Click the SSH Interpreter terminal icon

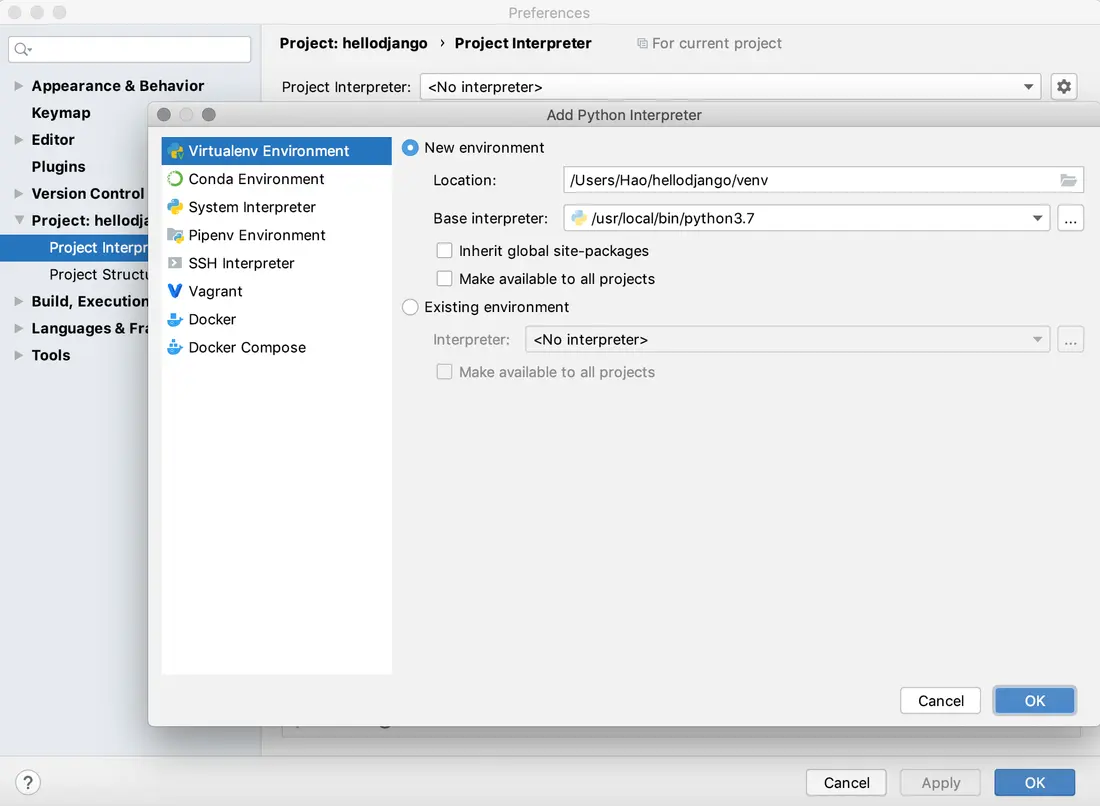click(x=175, y=263)
